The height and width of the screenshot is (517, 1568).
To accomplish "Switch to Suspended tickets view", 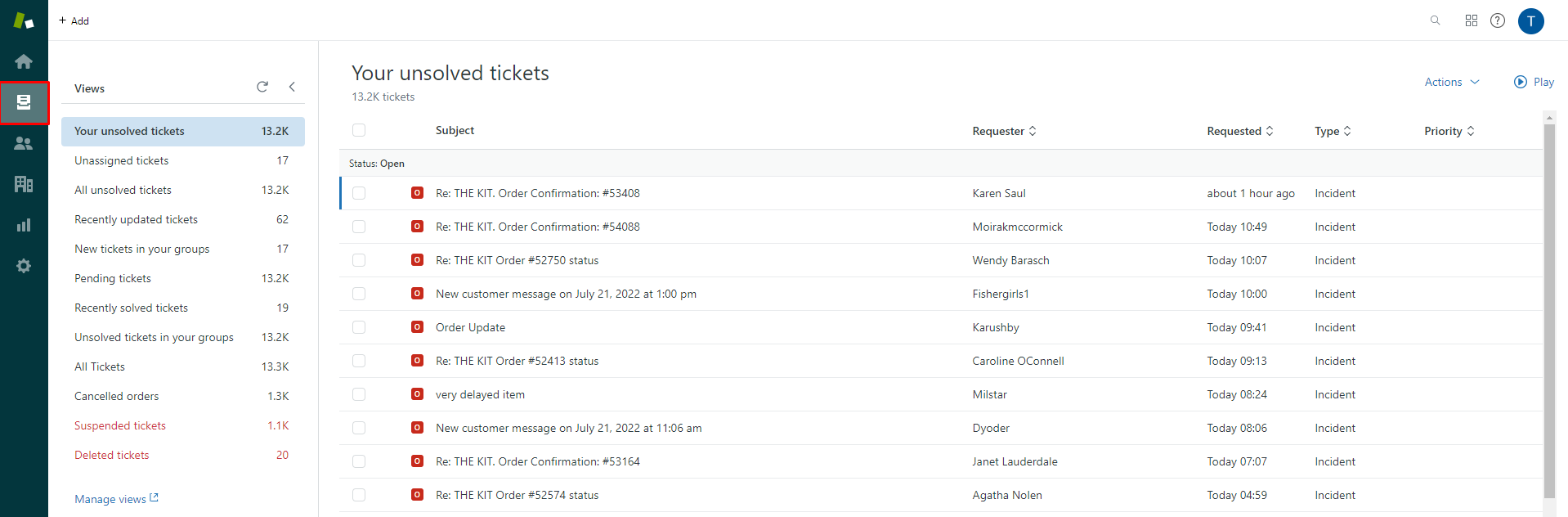I will click(x=120, y=425).
